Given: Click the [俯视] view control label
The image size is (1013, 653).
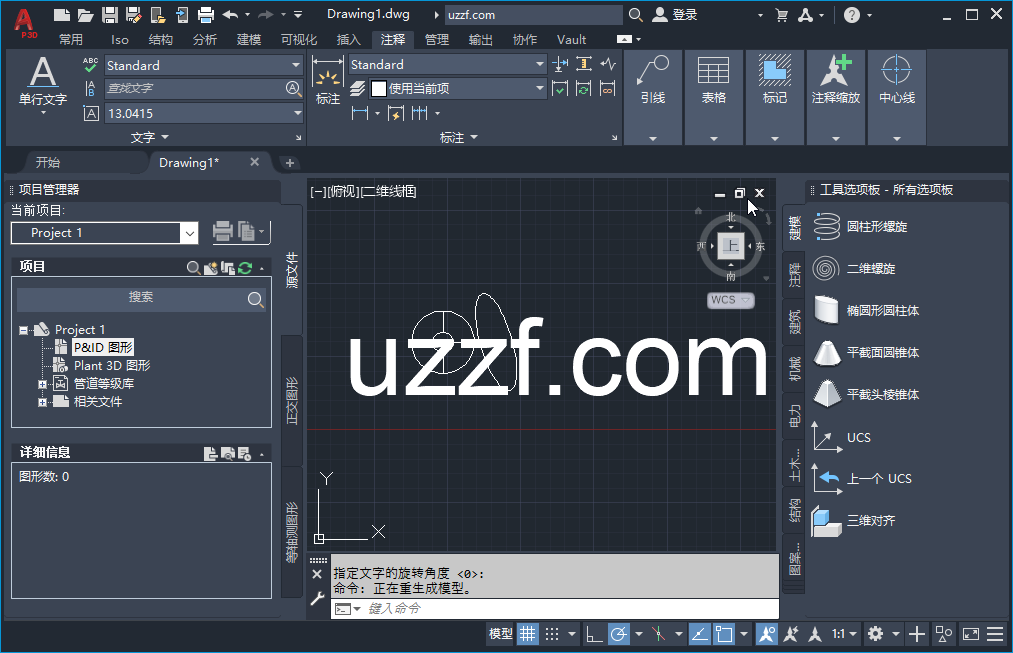Looking at the screenshot, I should pyautogui.click(x=344, y=192).
